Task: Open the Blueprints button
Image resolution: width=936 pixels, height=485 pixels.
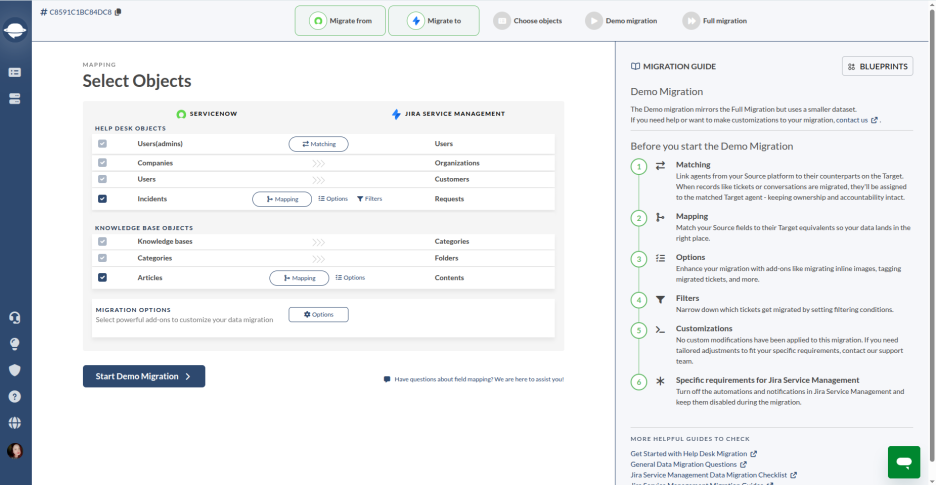Action: (x=878, y=66)
